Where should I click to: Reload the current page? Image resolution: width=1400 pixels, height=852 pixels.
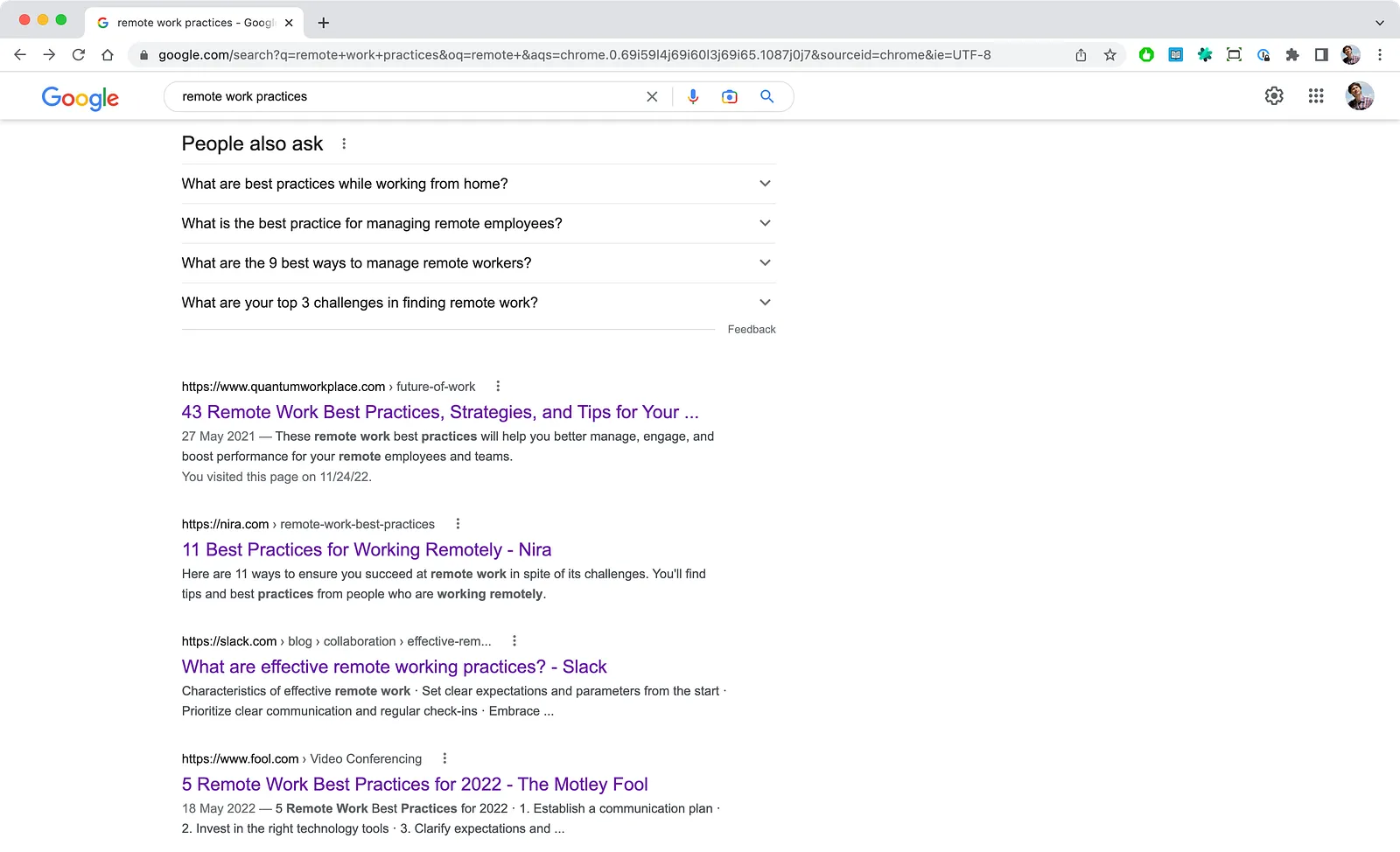[79, 55]
